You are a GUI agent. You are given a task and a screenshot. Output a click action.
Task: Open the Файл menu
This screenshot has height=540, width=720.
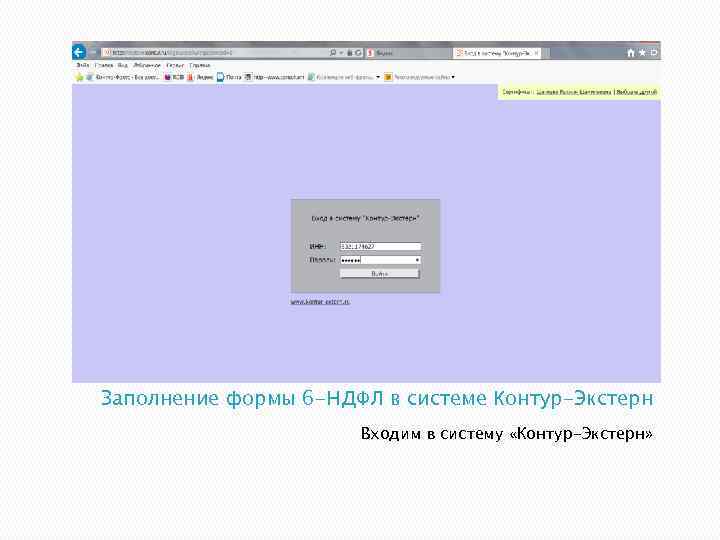tap(83, 65)
